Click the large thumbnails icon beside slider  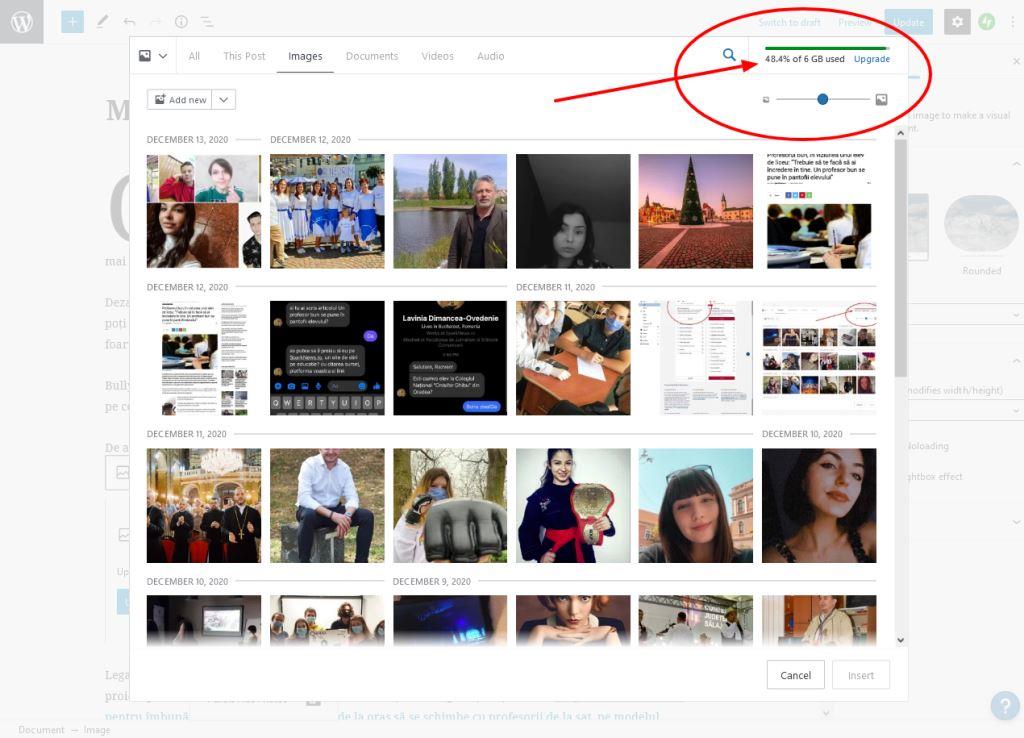pos(881,100)
